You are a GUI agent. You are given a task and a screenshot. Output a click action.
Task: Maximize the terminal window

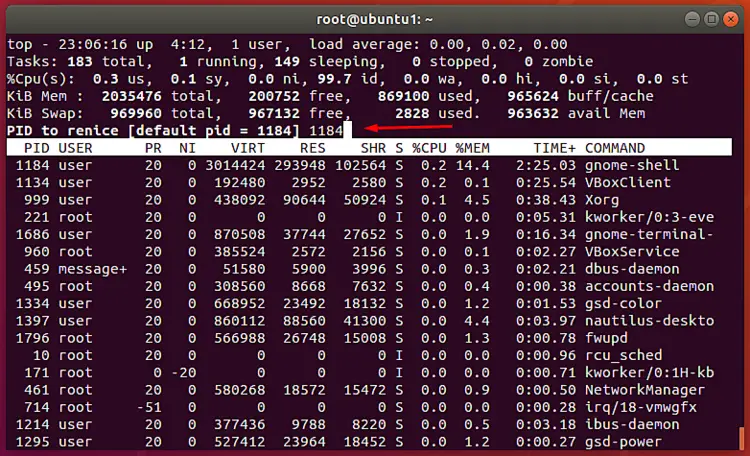[710, 17]
